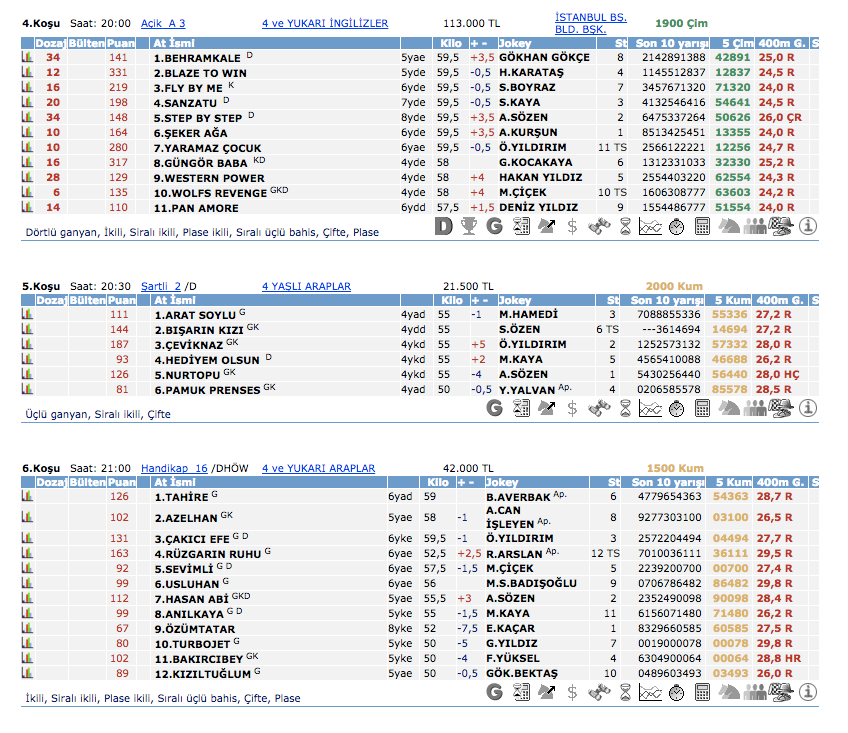Open the 4 ve YUKARI İNGİLİZLER link

click(325, 23)
